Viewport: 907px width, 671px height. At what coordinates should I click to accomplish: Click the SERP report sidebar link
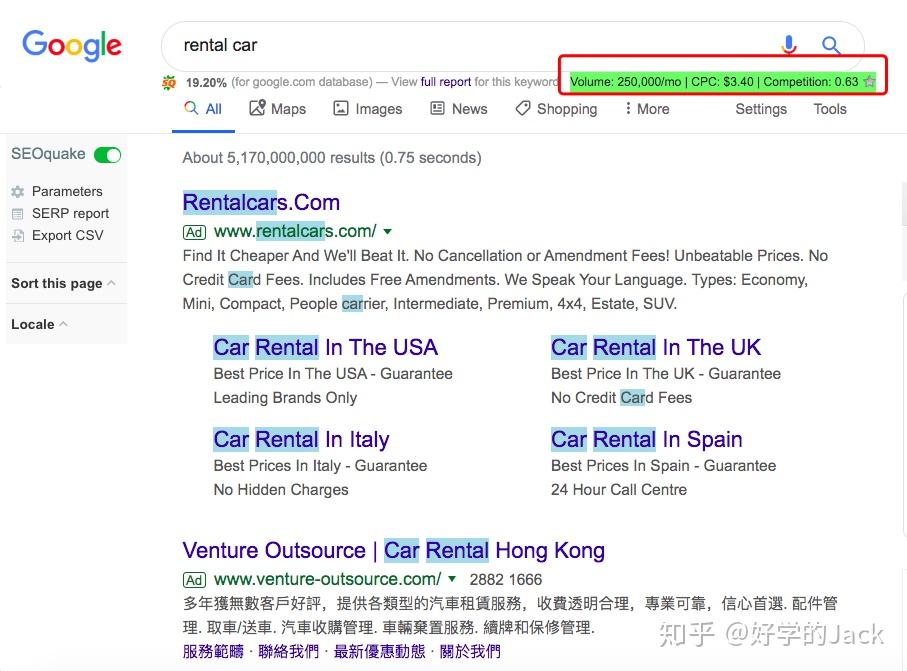pyautogui.click(x=70, y=213)
